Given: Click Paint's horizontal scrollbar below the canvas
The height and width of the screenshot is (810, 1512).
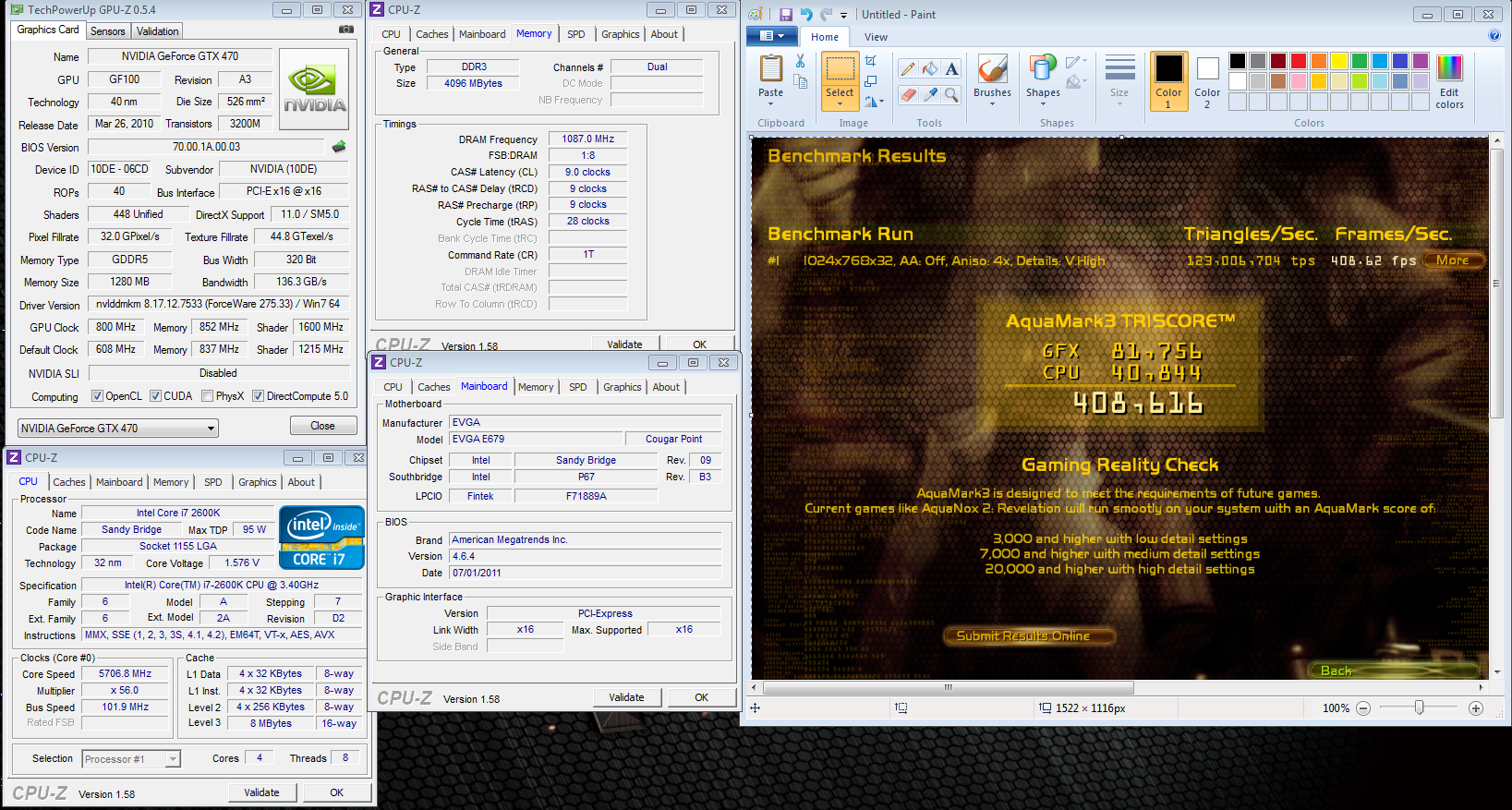Looking at the screenshot, I should coord(949,687).
